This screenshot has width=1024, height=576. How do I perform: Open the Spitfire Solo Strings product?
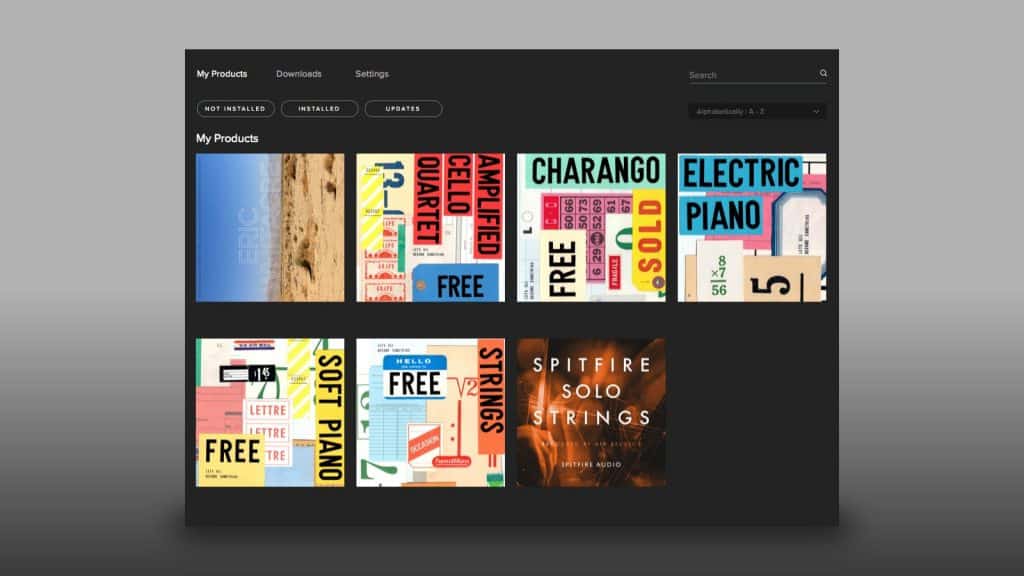tap(589, 411)
